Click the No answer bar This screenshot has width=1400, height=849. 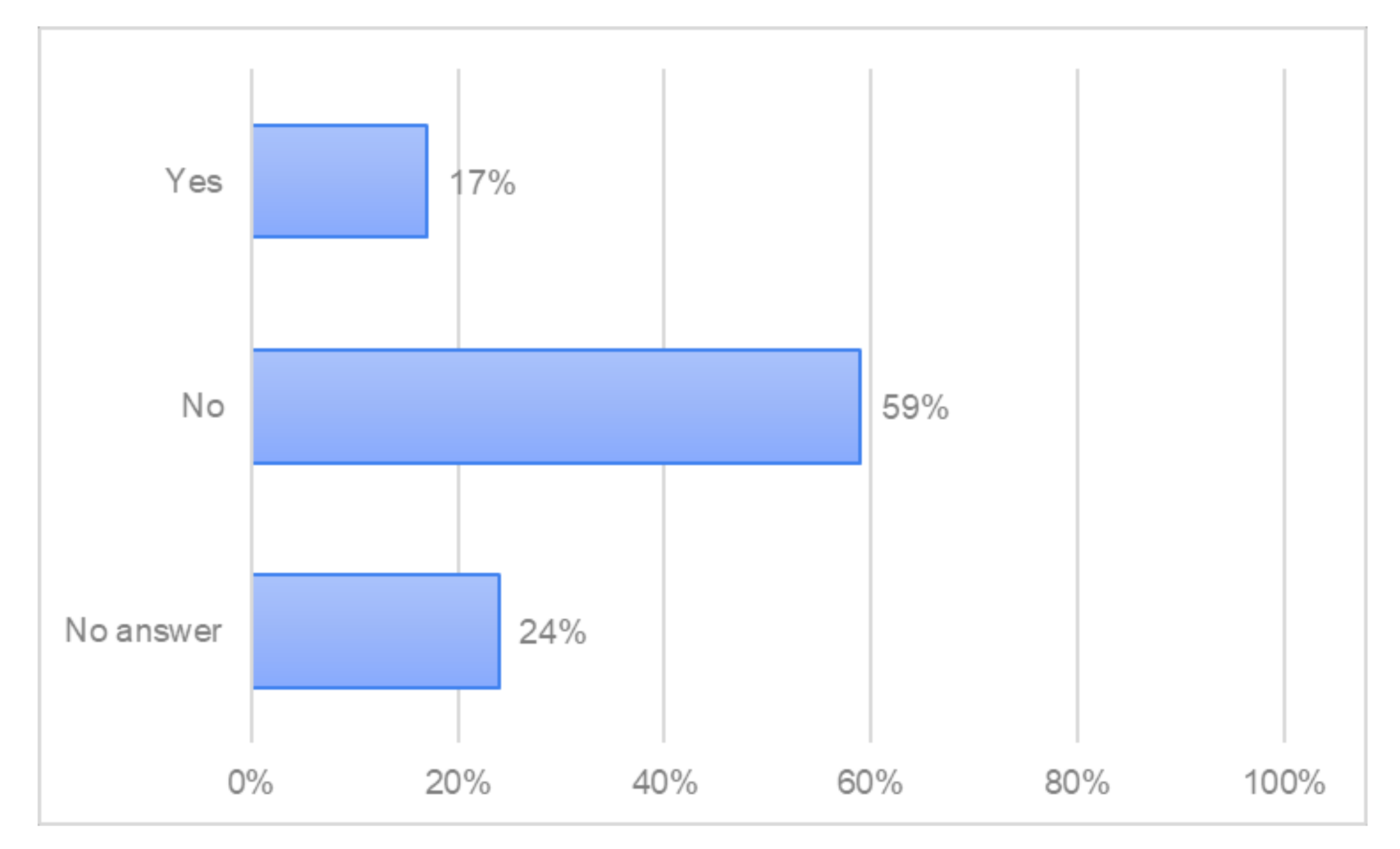[x=376, y=631]
